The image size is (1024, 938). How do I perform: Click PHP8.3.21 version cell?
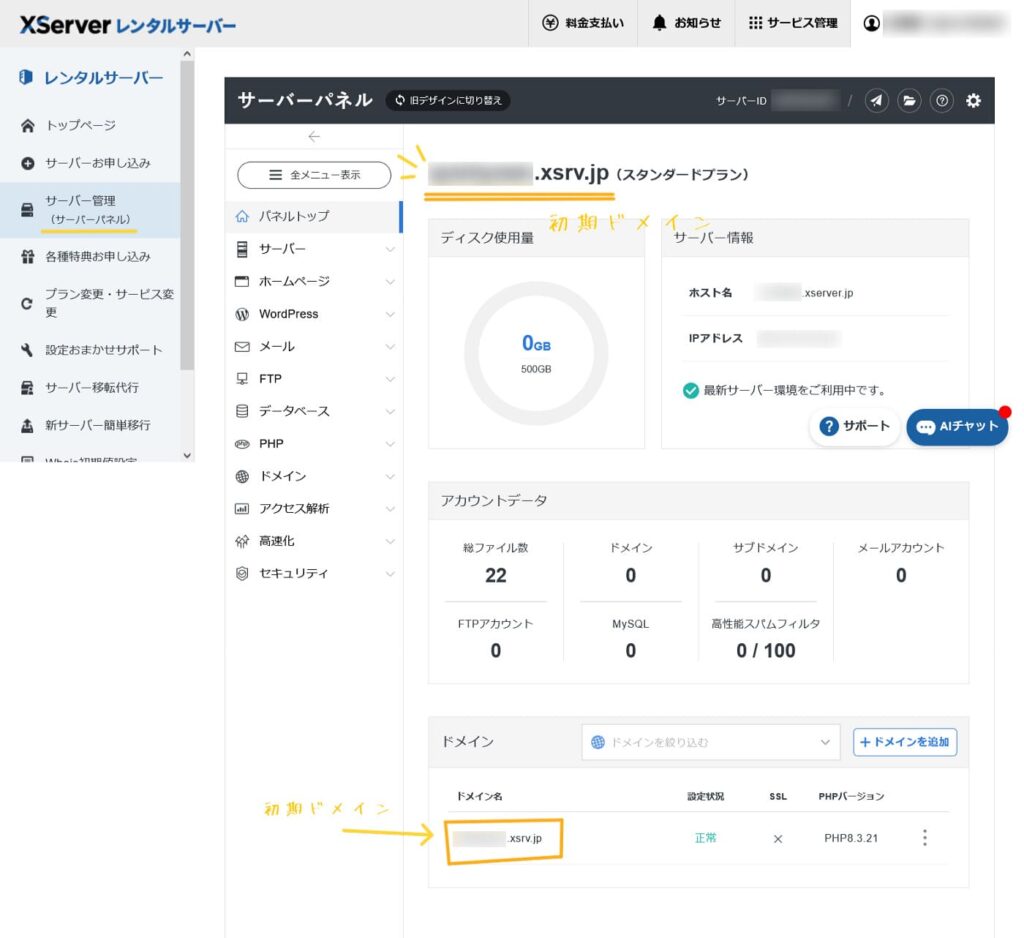click(851, 838)
